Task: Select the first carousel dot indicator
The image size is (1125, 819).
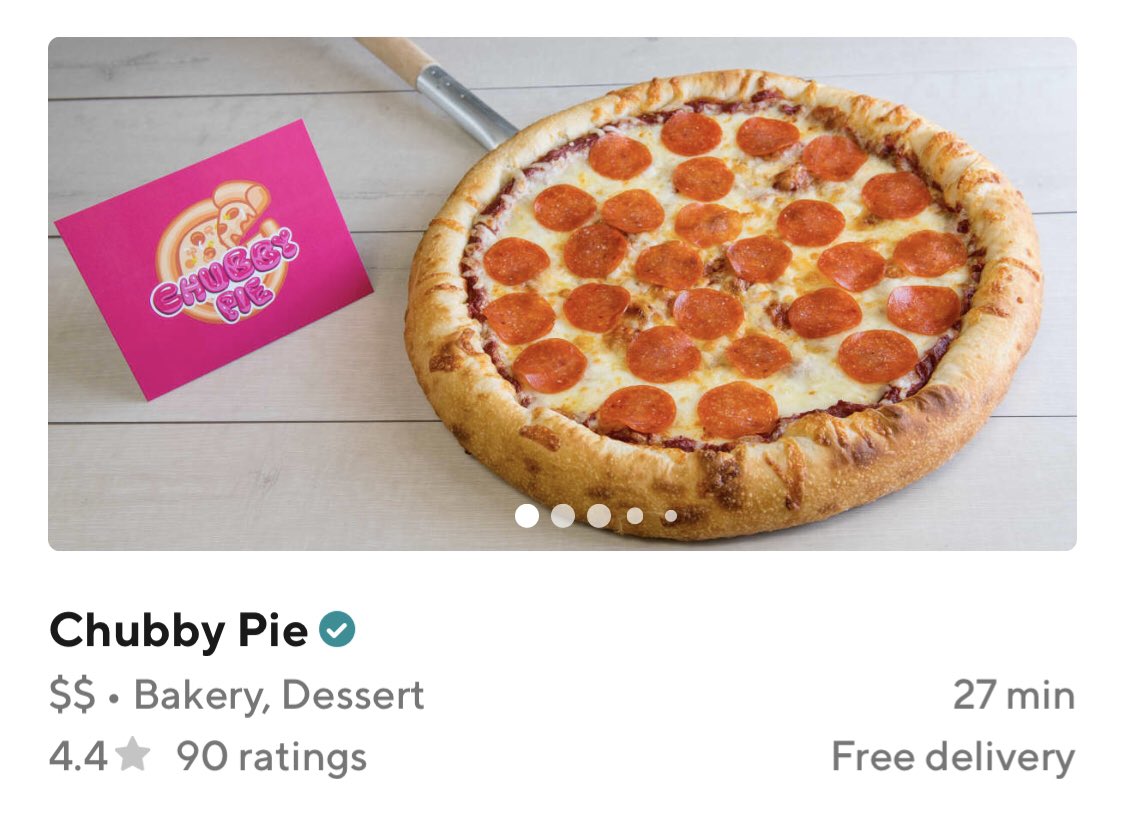Action: 527,516
